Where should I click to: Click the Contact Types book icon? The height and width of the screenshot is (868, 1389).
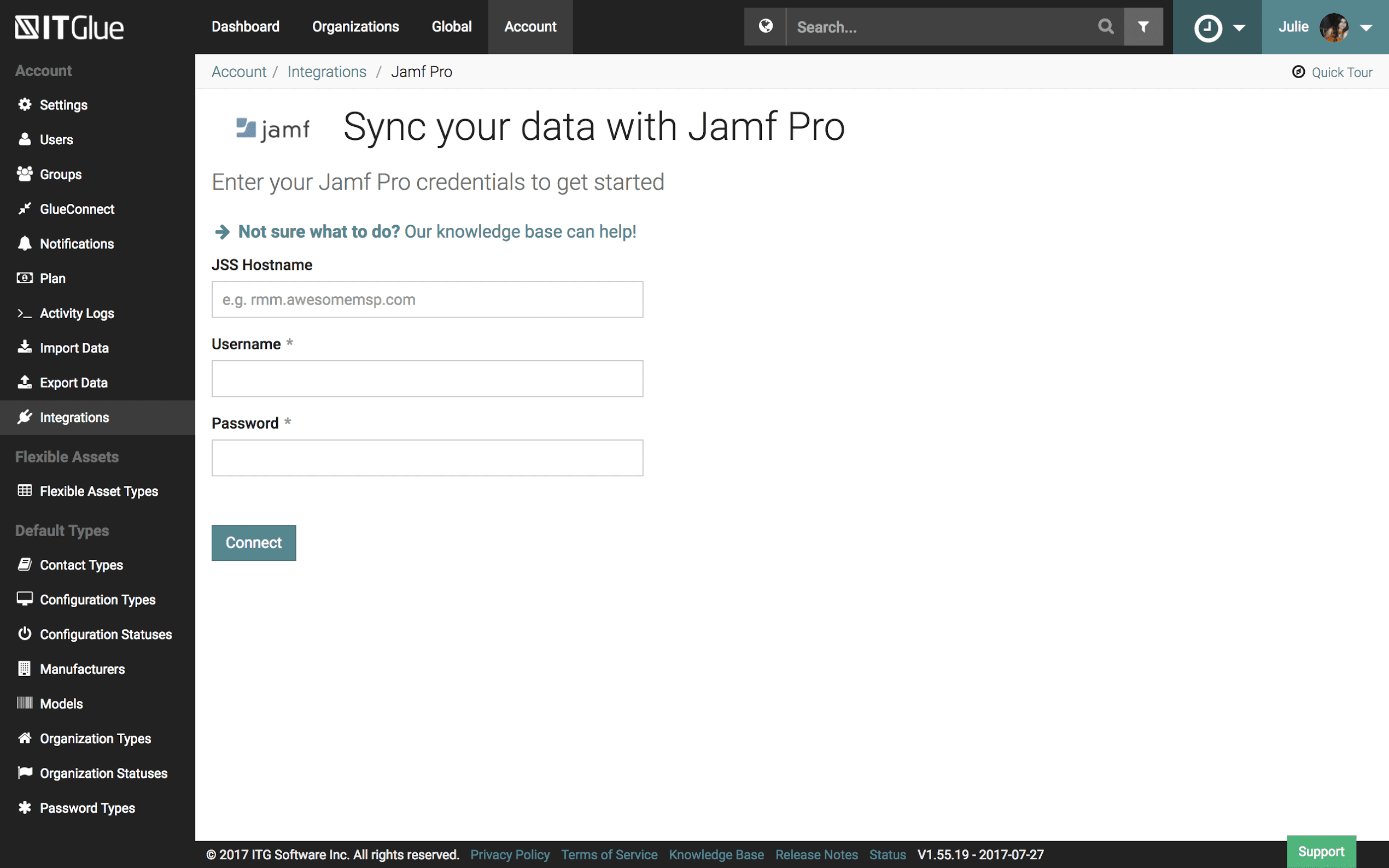point(25,564)
